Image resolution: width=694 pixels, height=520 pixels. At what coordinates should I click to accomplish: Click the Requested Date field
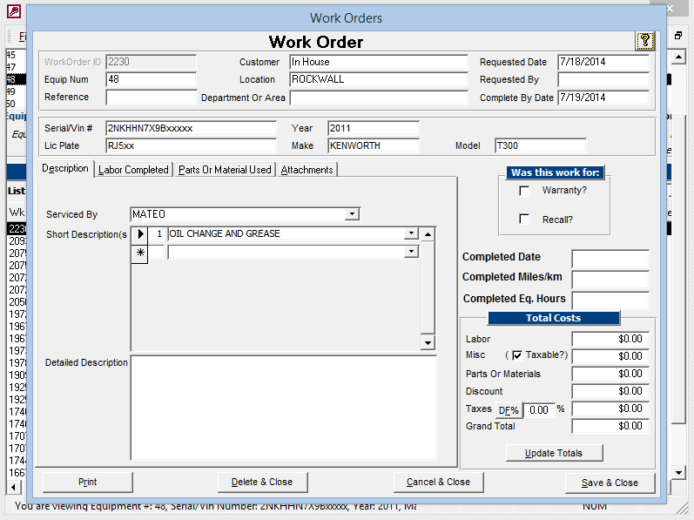pos(603,62)
